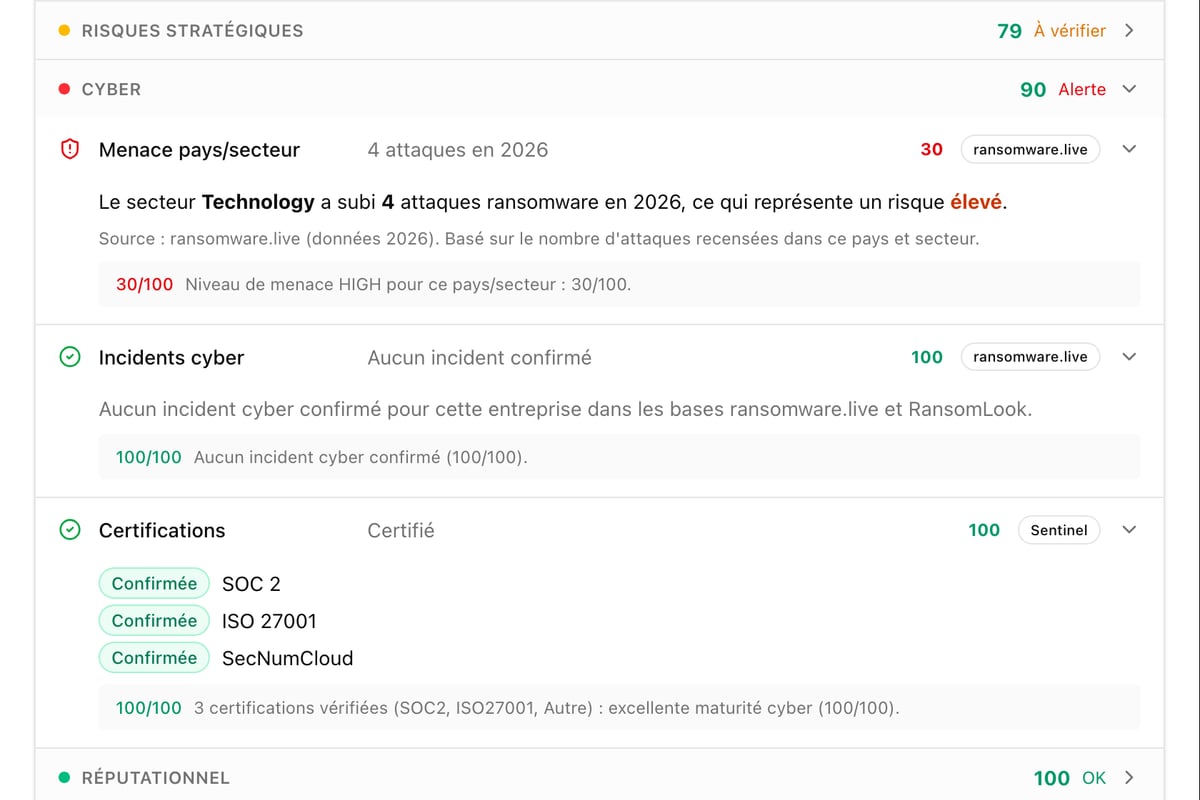Toggle the Confirmée badge for SOC 2
1200x800 pixels.
(x=154, y=583)
